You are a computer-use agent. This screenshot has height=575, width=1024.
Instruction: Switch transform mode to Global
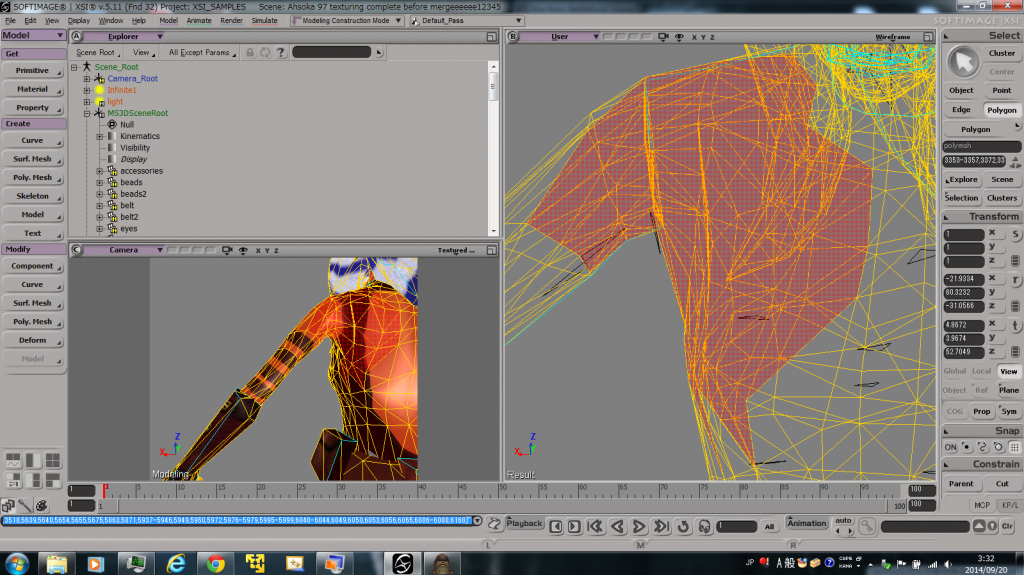(x=955, y=371)
